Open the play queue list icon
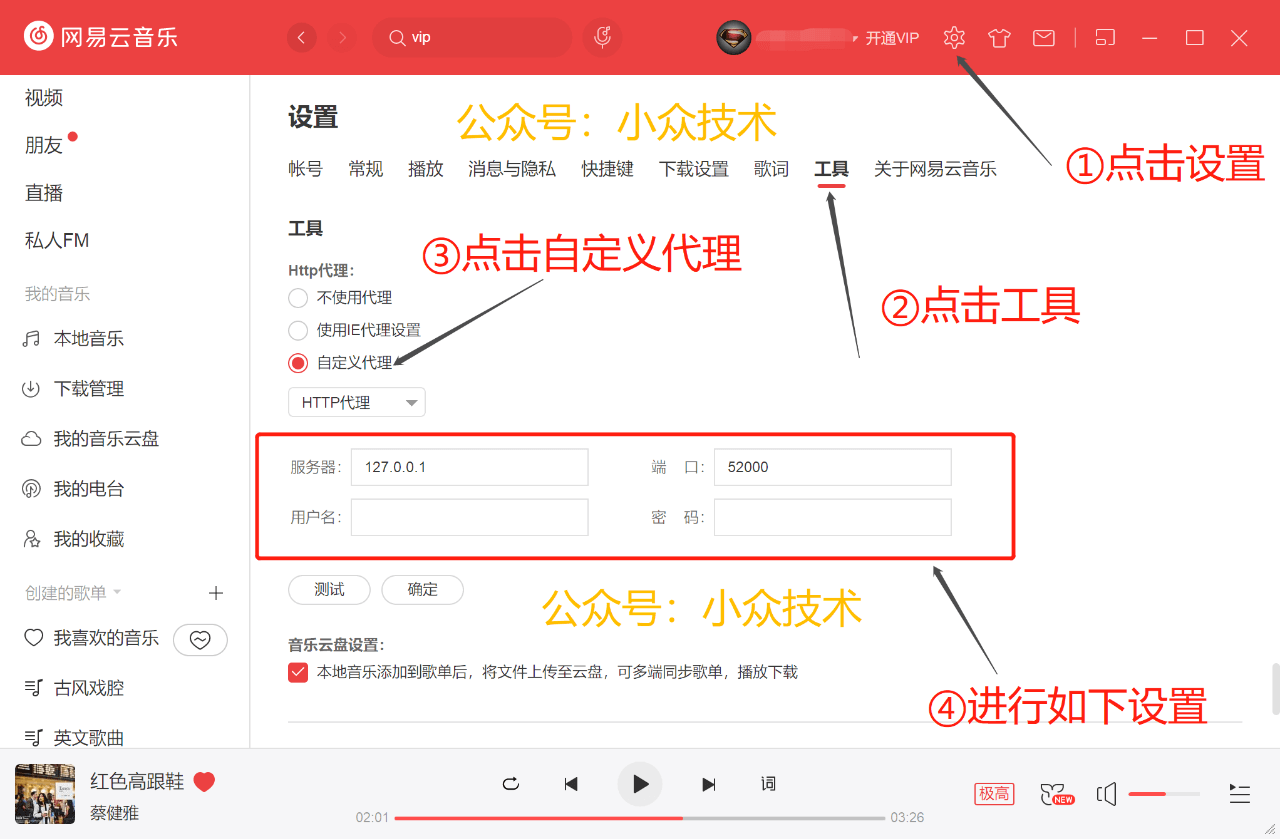 click(x=1240, y=794)
